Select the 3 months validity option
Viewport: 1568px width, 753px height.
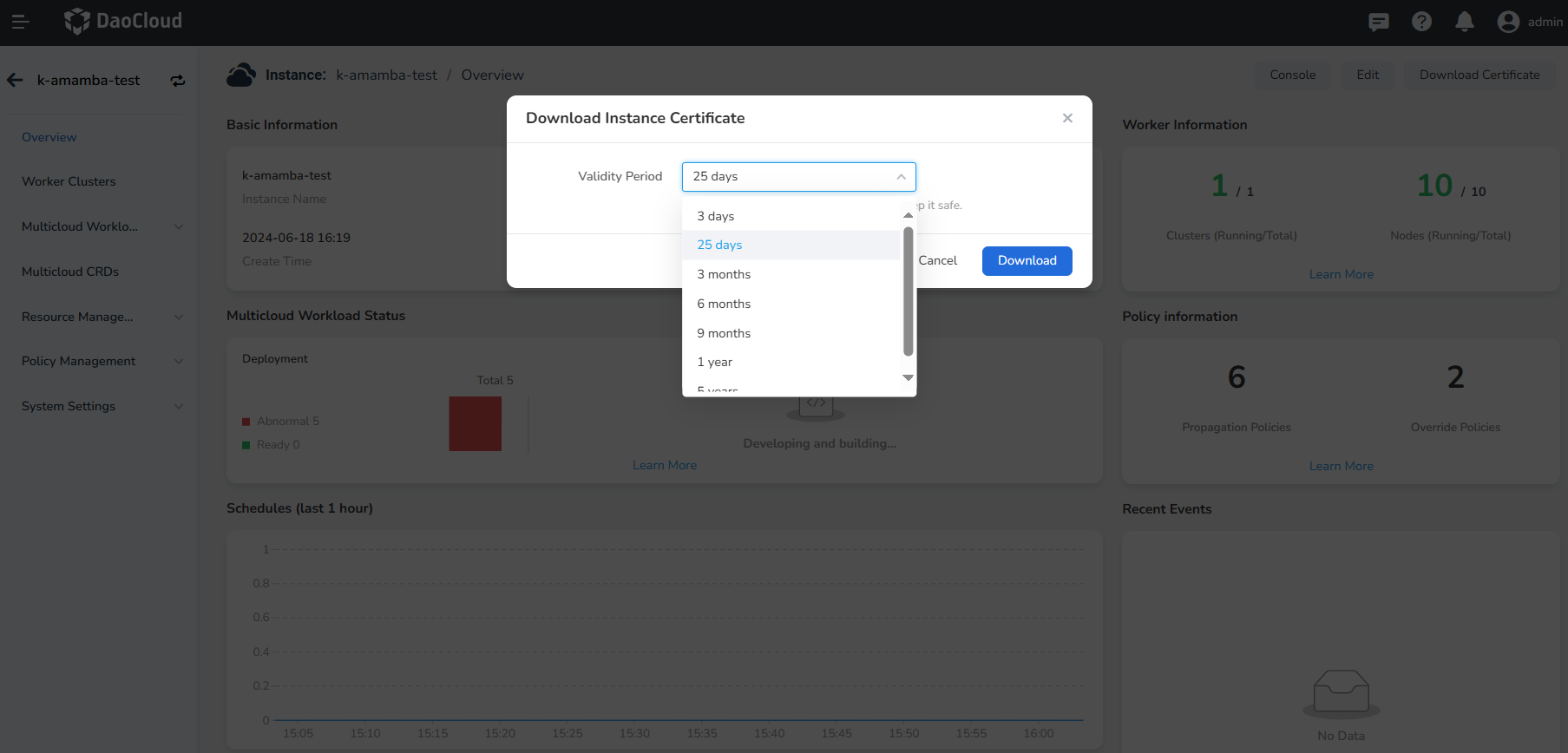[x=724, y=274]
